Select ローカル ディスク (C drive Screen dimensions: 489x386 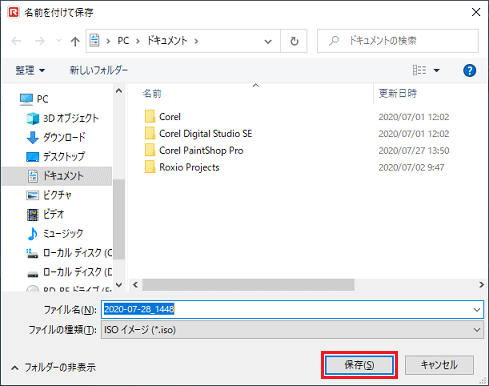coord(69,253)
